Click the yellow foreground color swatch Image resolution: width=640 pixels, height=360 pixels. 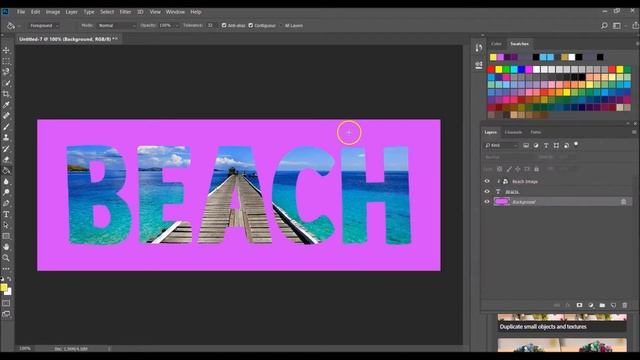4,287
